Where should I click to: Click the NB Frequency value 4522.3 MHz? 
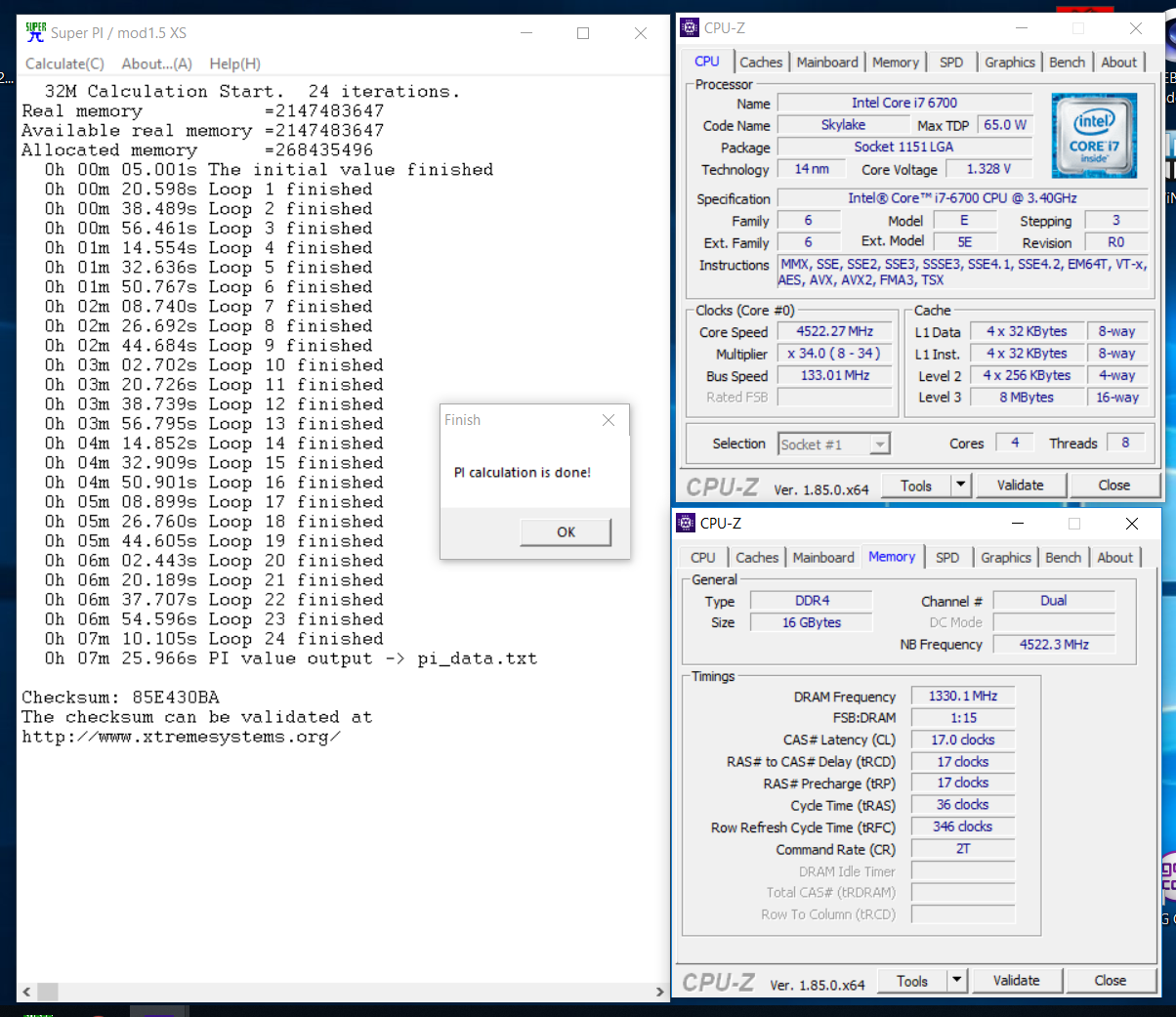click(x=1054, y=644)
